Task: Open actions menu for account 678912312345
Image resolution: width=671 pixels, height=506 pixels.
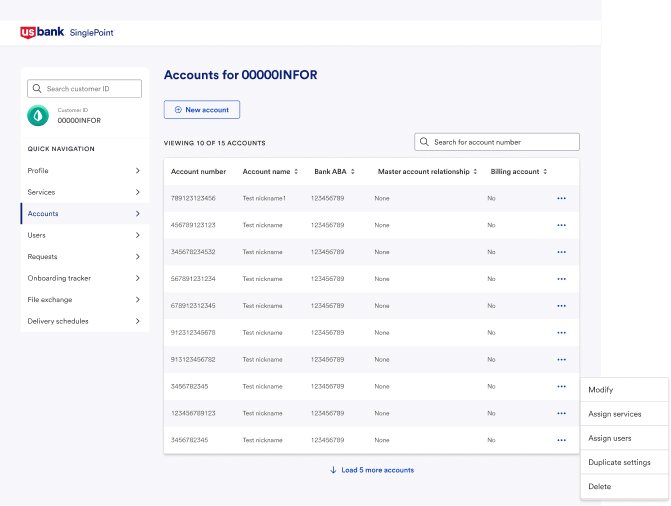Action: 561,306
